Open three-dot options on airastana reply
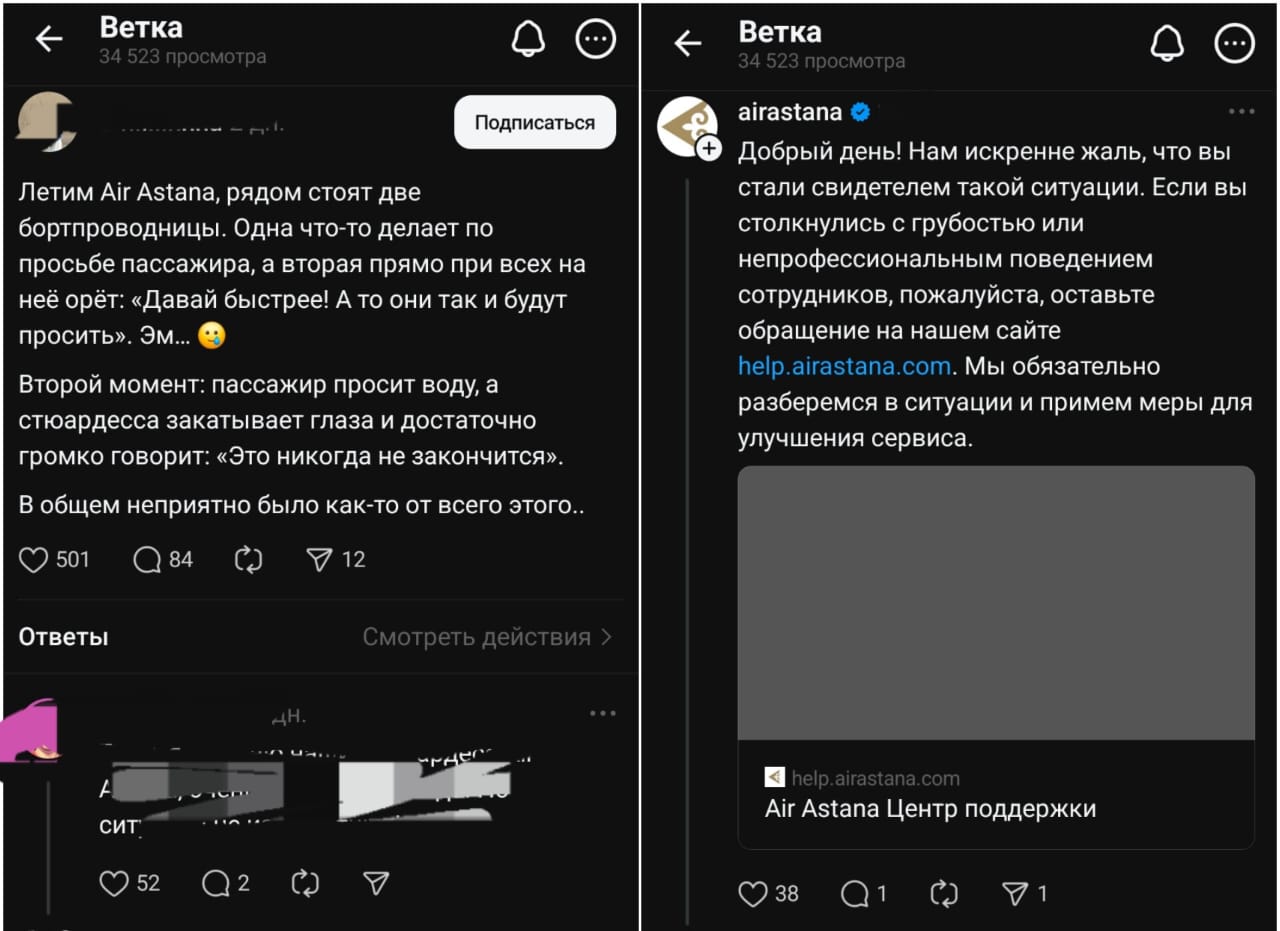Image resolution: width=1280 pixels, height=931 pixels. (1241, 111)
